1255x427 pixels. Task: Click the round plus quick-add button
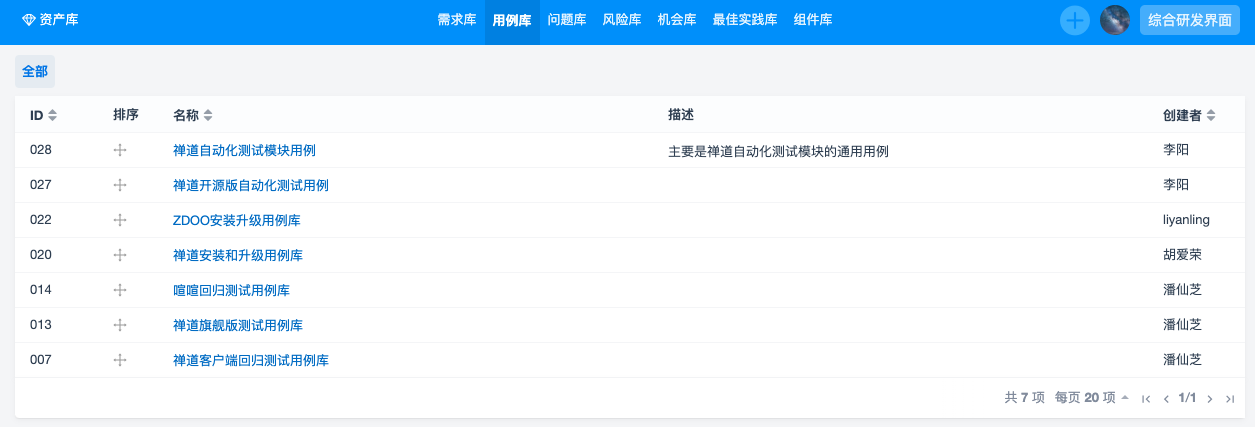(x=1075, y=20)
